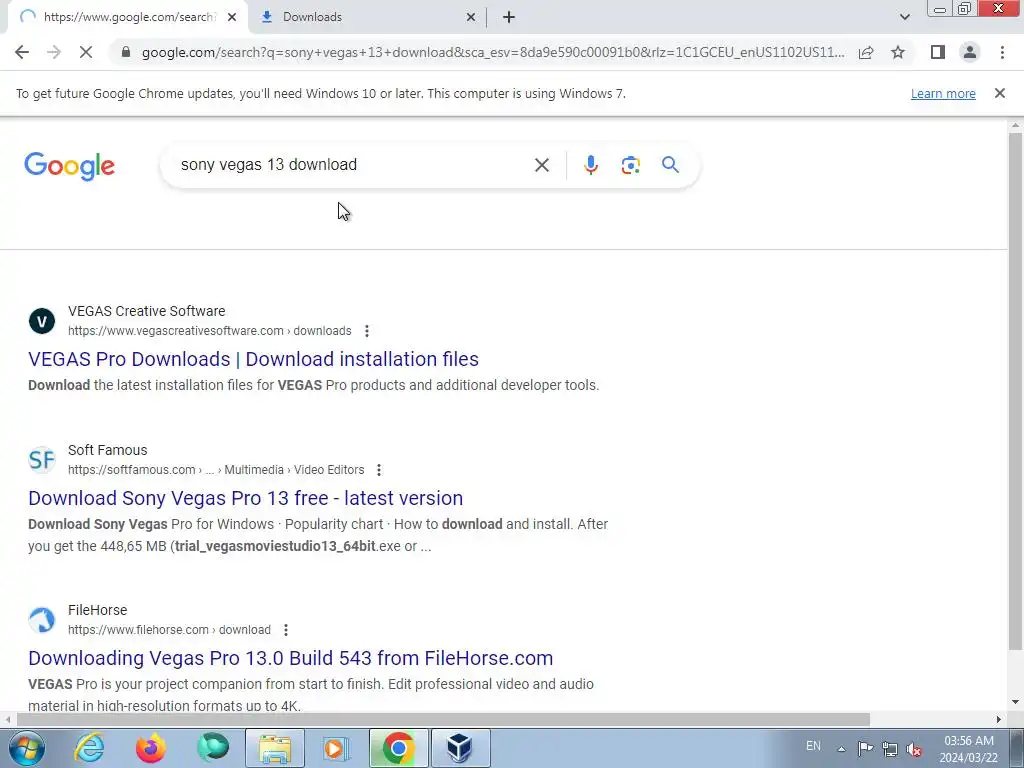Click the vertical scrollbar thumb
Image resolution: width=1024 pixels, height=768 pixels.
tap(1015, 392)
